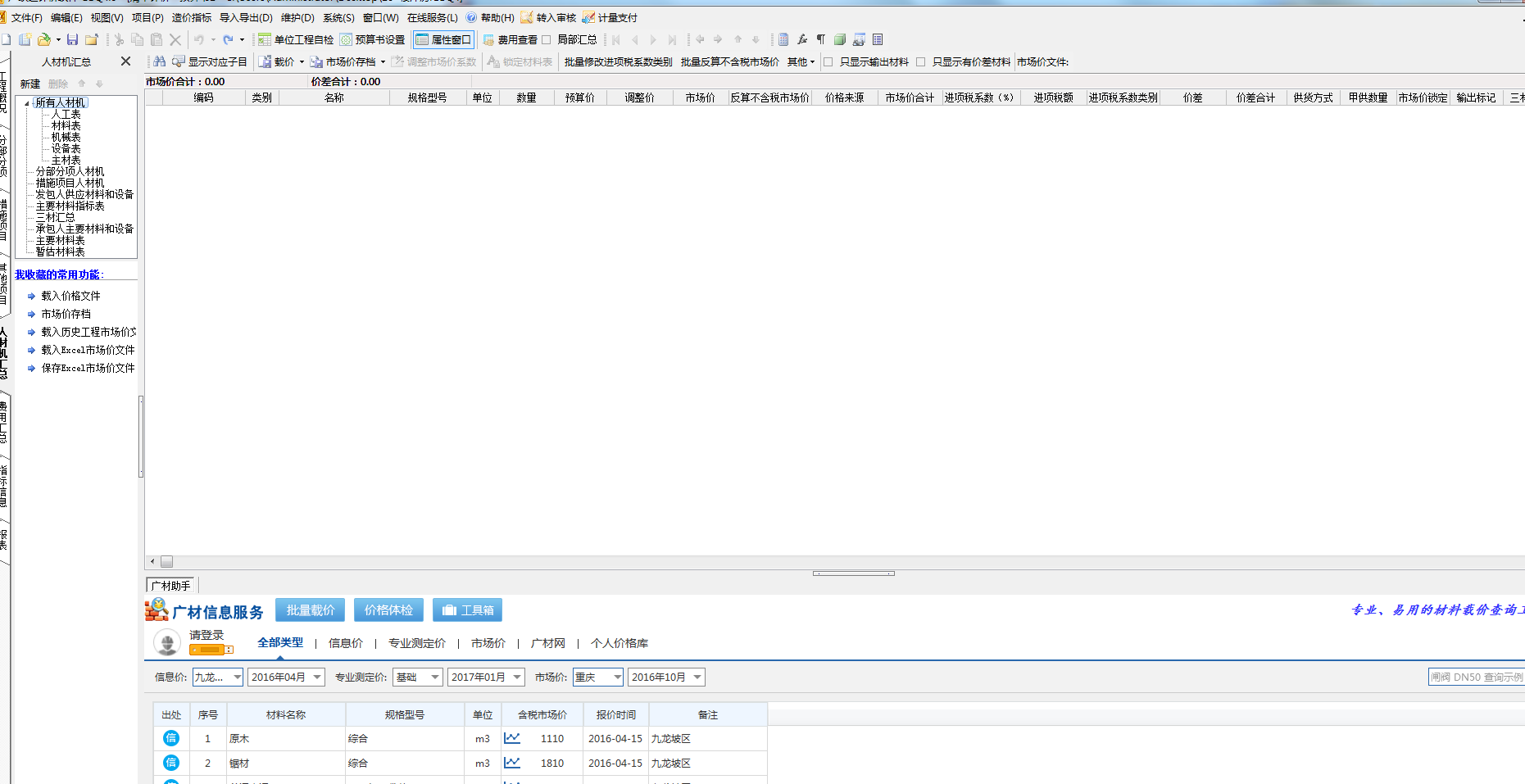Toggle the 局部汇总 checkbox

click(547, 39)
